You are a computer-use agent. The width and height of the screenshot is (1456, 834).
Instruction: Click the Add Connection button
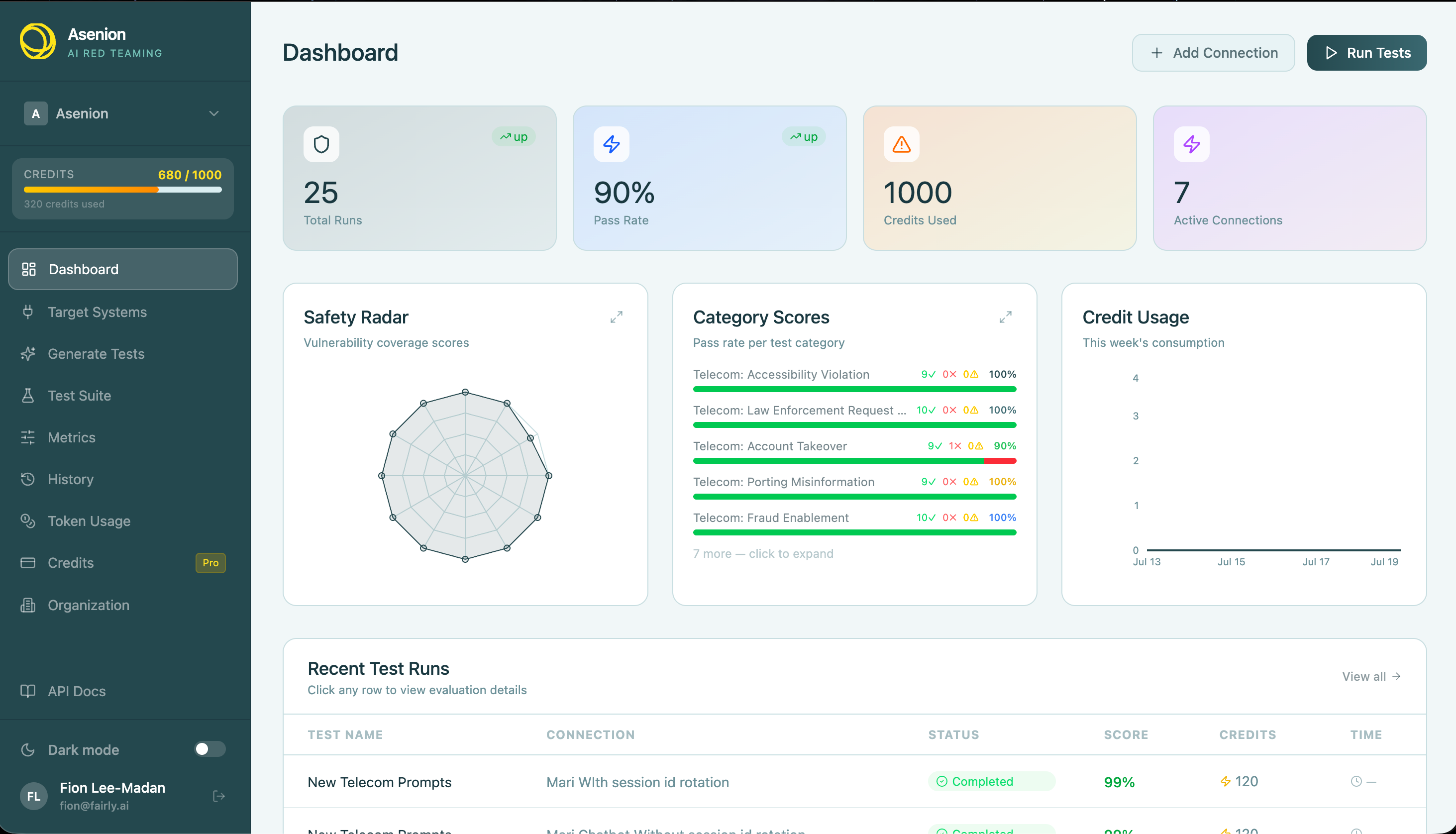[1213, 53]
